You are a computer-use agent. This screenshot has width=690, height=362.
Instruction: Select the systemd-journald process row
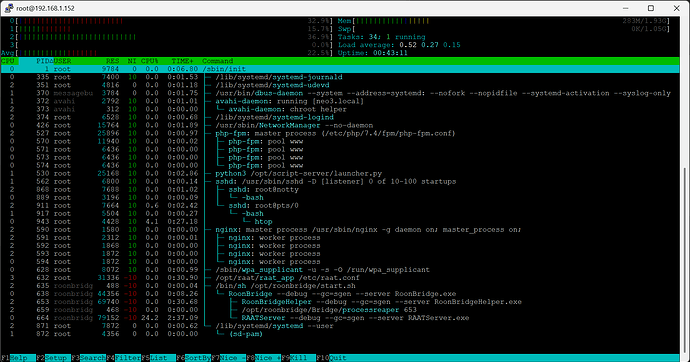point(340,77)
